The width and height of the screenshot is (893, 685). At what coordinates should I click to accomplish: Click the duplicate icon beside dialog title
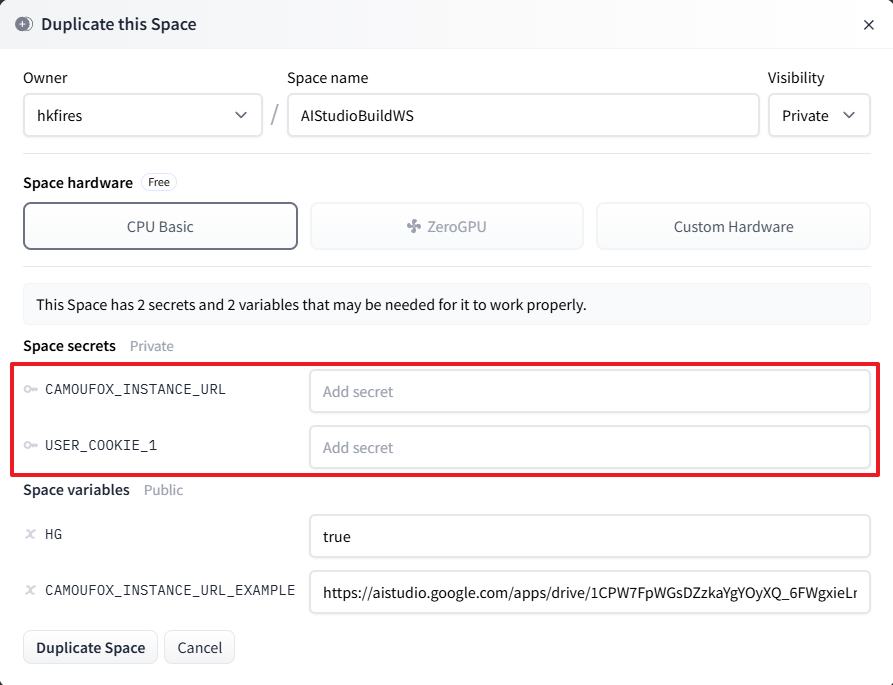(x=24, y=24)
